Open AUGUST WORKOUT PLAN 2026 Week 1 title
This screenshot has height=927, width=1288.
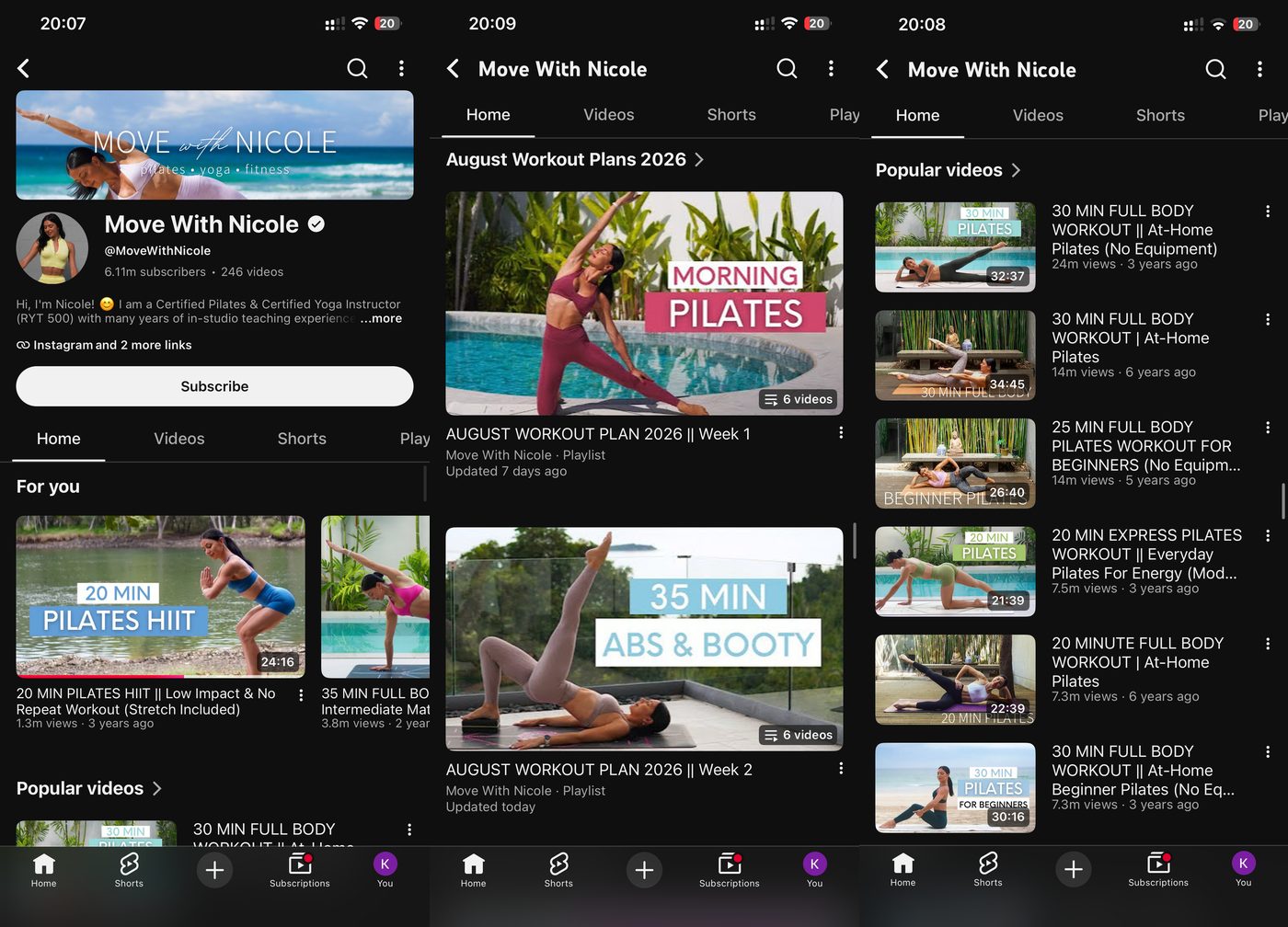(x=598, y=434)
